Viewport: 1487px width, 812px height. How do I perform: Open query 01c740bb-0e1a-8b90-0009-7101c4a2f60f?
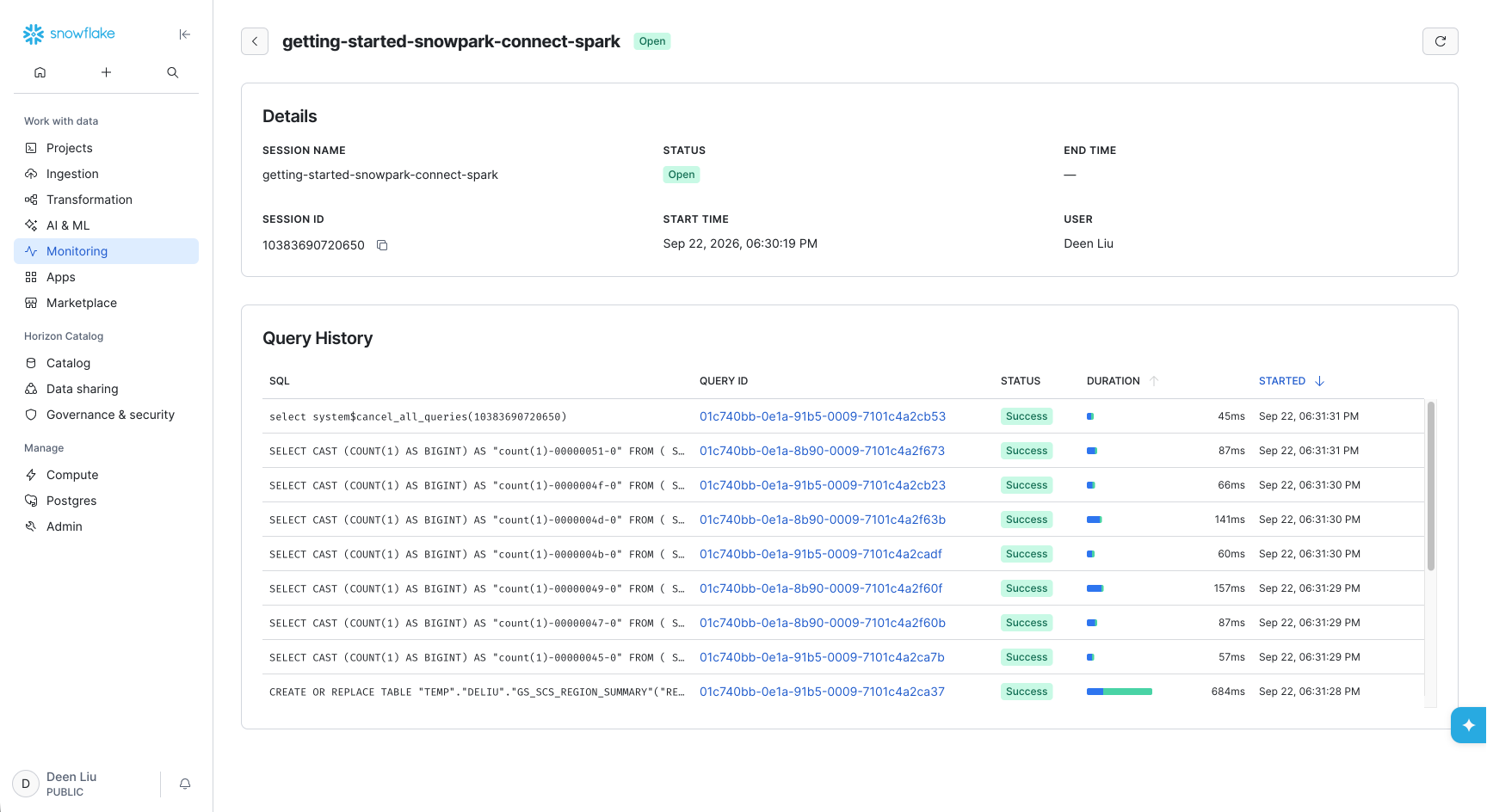[821, 588]
